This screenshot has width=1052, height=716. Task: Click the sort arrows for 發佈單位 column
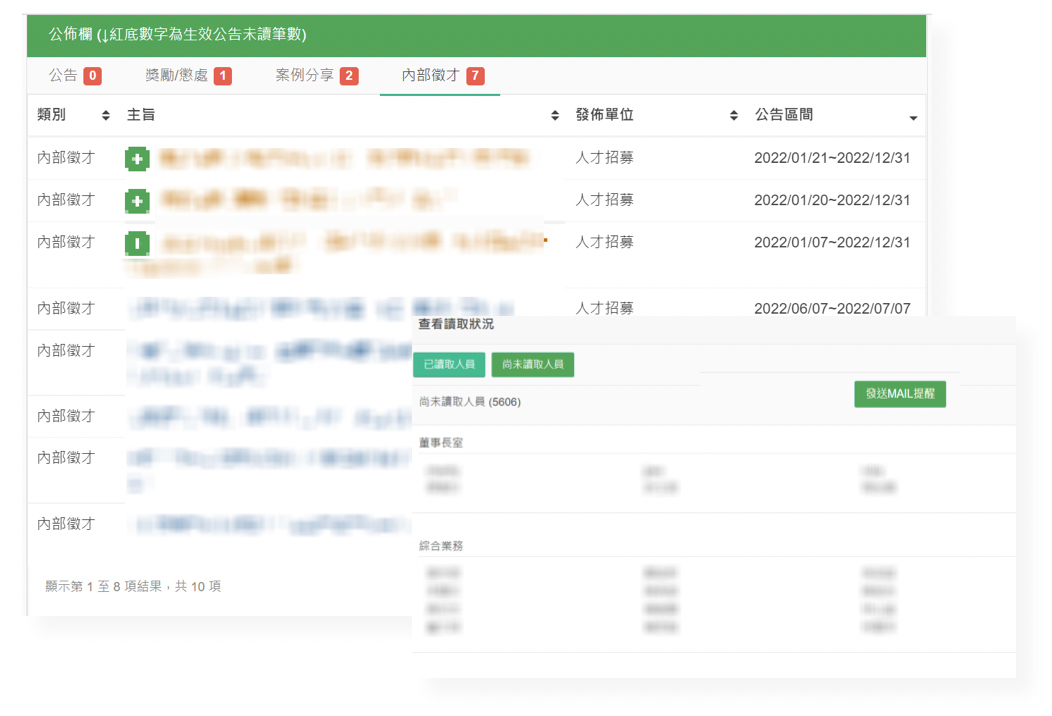click(x=734, y=116)
